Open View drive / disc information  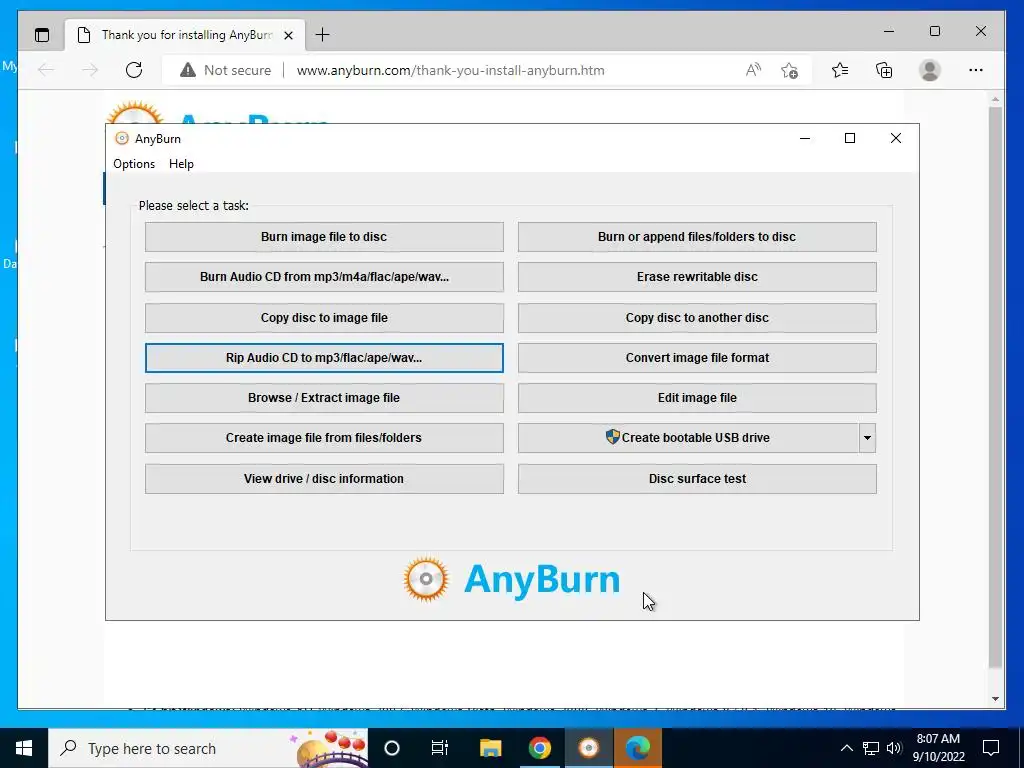(324, 479)
